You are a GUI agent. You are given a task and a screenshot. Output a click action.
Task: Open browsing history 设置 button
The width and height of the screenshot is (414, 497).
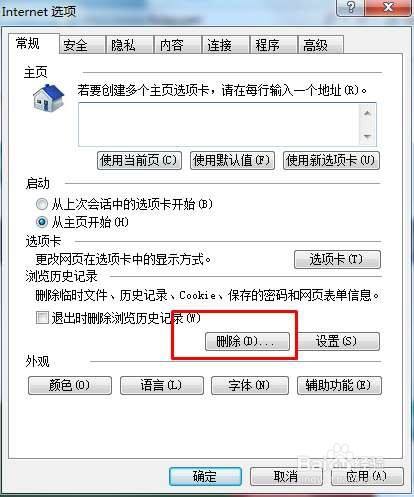337,341
